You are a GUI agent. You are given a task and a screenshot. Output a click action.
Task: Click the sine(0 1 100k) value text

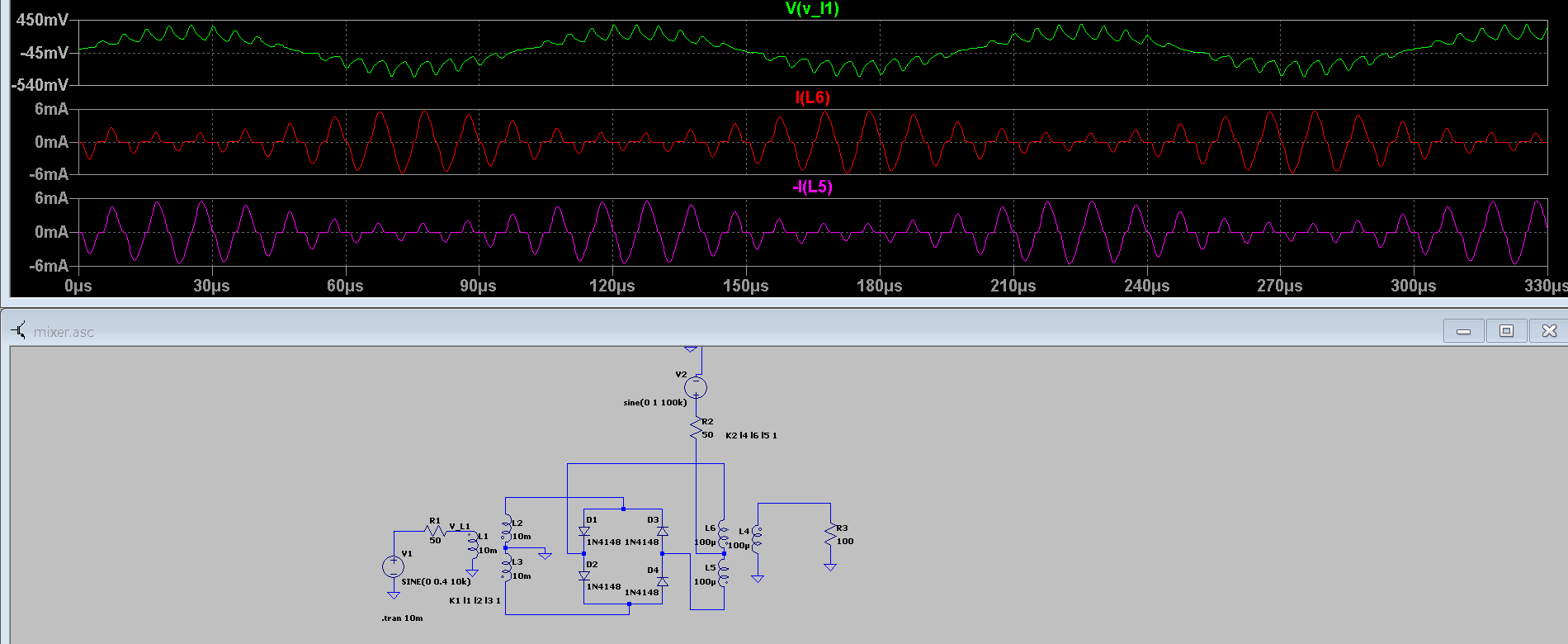coord(655,403)
